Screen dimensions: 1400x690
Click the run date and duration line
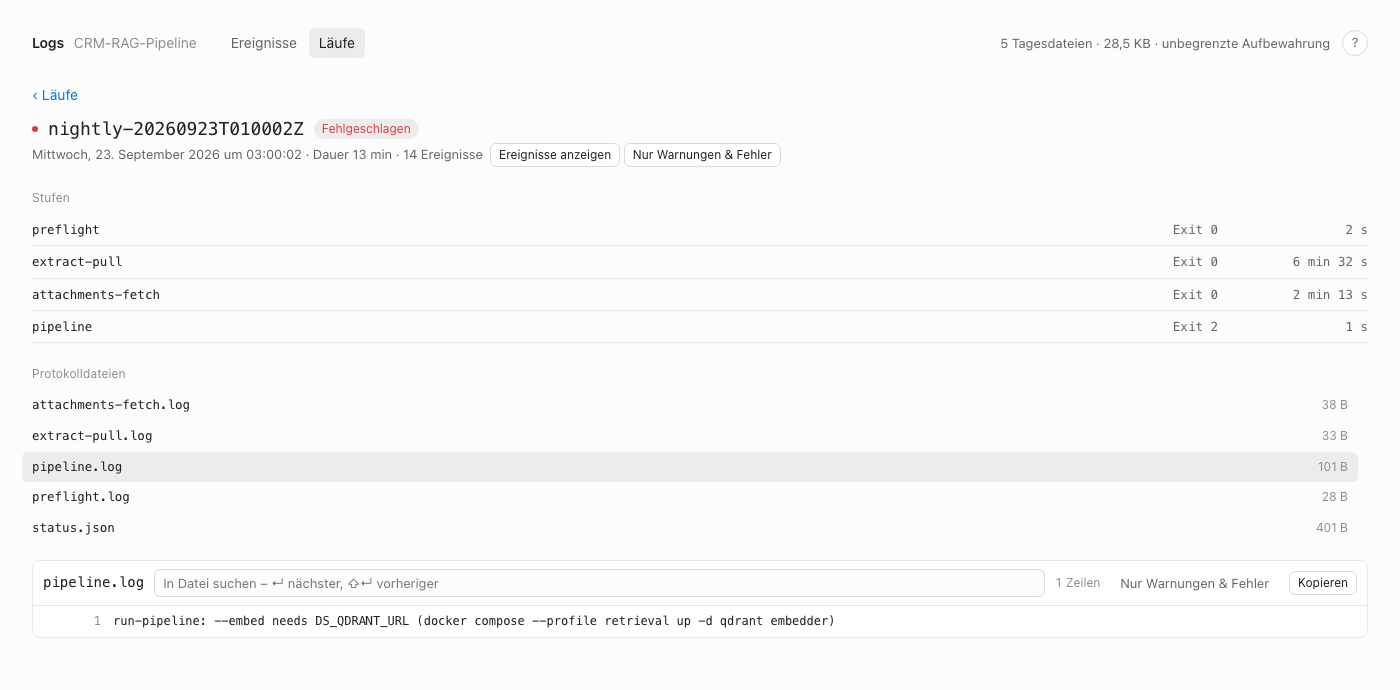(257, 155)
